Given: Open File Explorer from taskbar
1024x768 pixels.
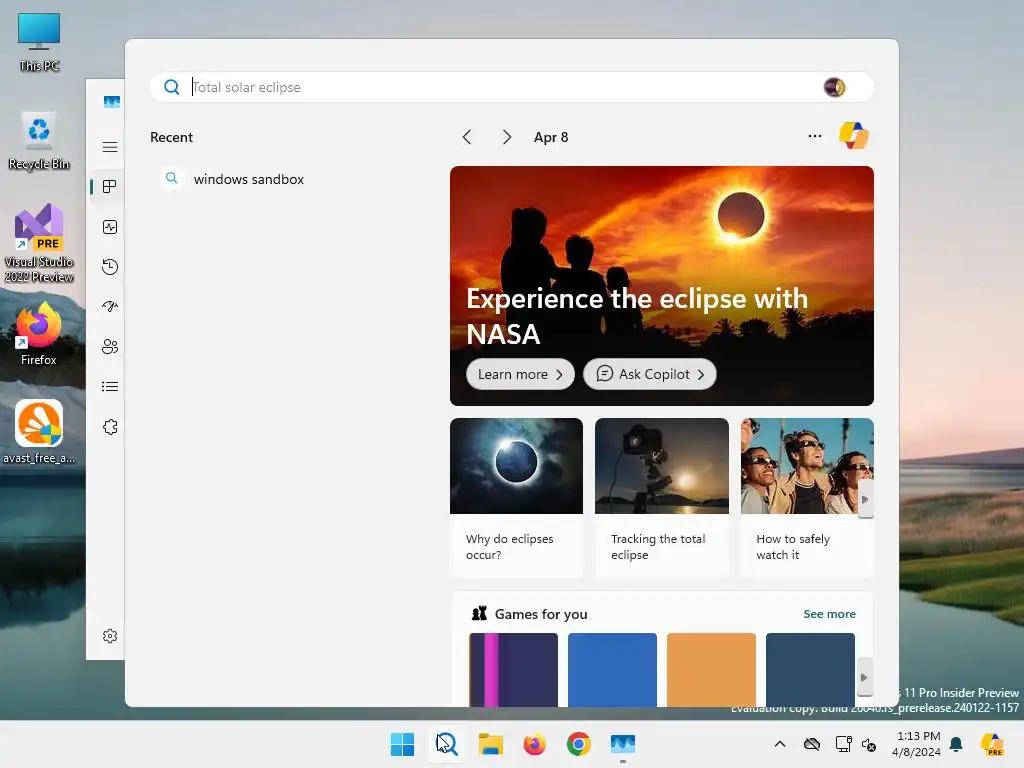Looking at the screenshot, I should 490,744.
